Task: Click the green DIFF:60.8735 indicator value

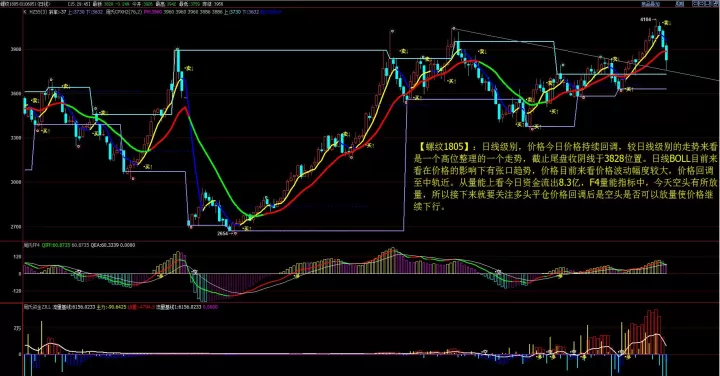Action: pyautogui.click(x=56, y=245)
